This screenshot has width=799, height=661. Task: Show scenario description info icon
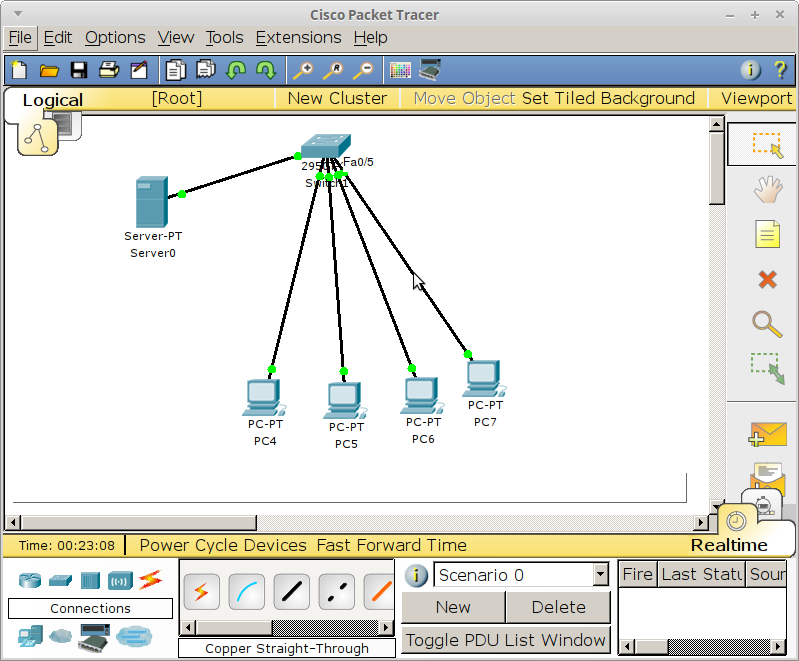point(416,575)
